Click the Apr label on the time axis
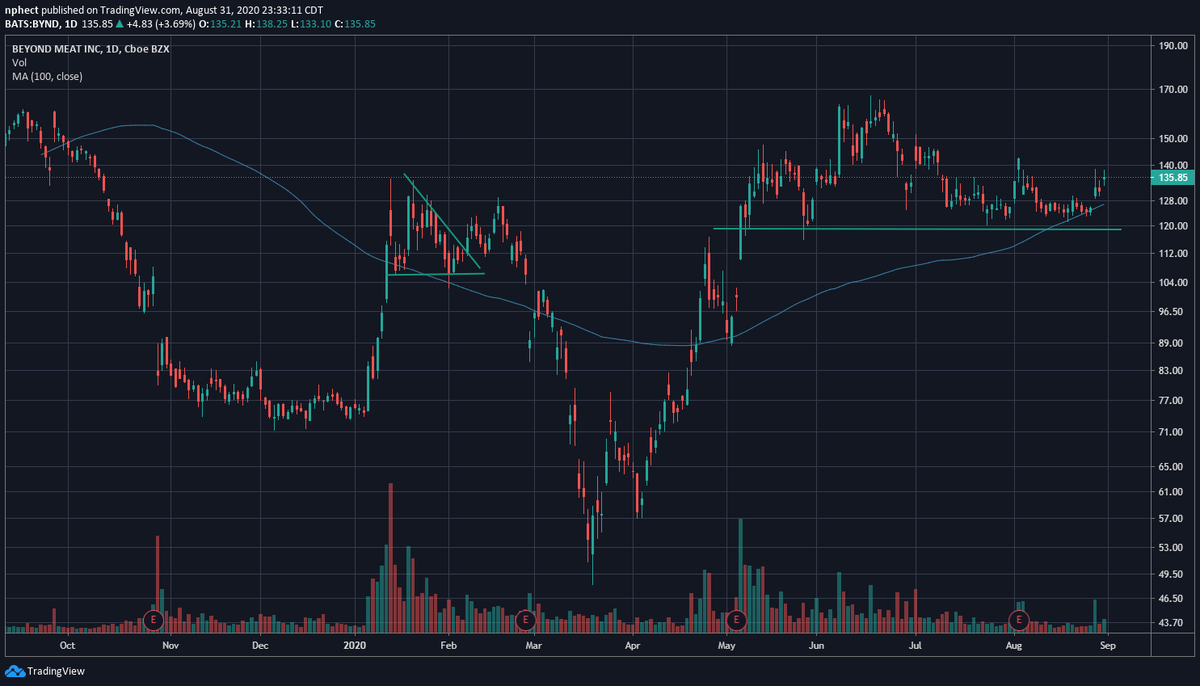Viewport: 1200px width, 686px height. [631, 646]
